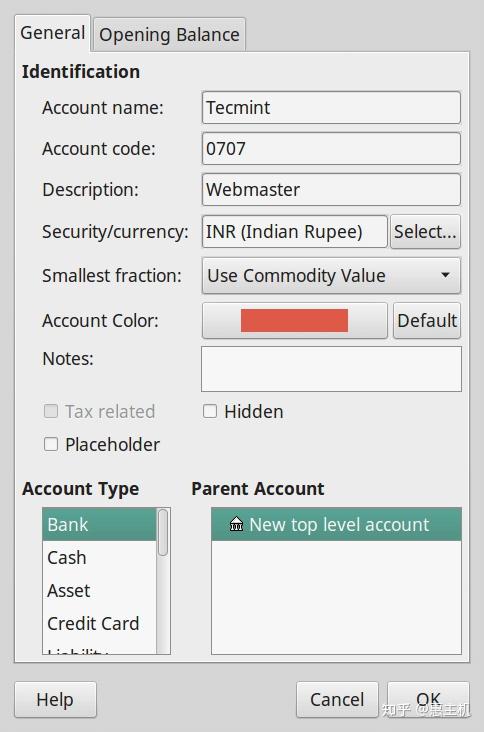This screenshot has height=732, width=484.
Task: Switch to the Opening Balance tab
Action: [x=169, y=35]
